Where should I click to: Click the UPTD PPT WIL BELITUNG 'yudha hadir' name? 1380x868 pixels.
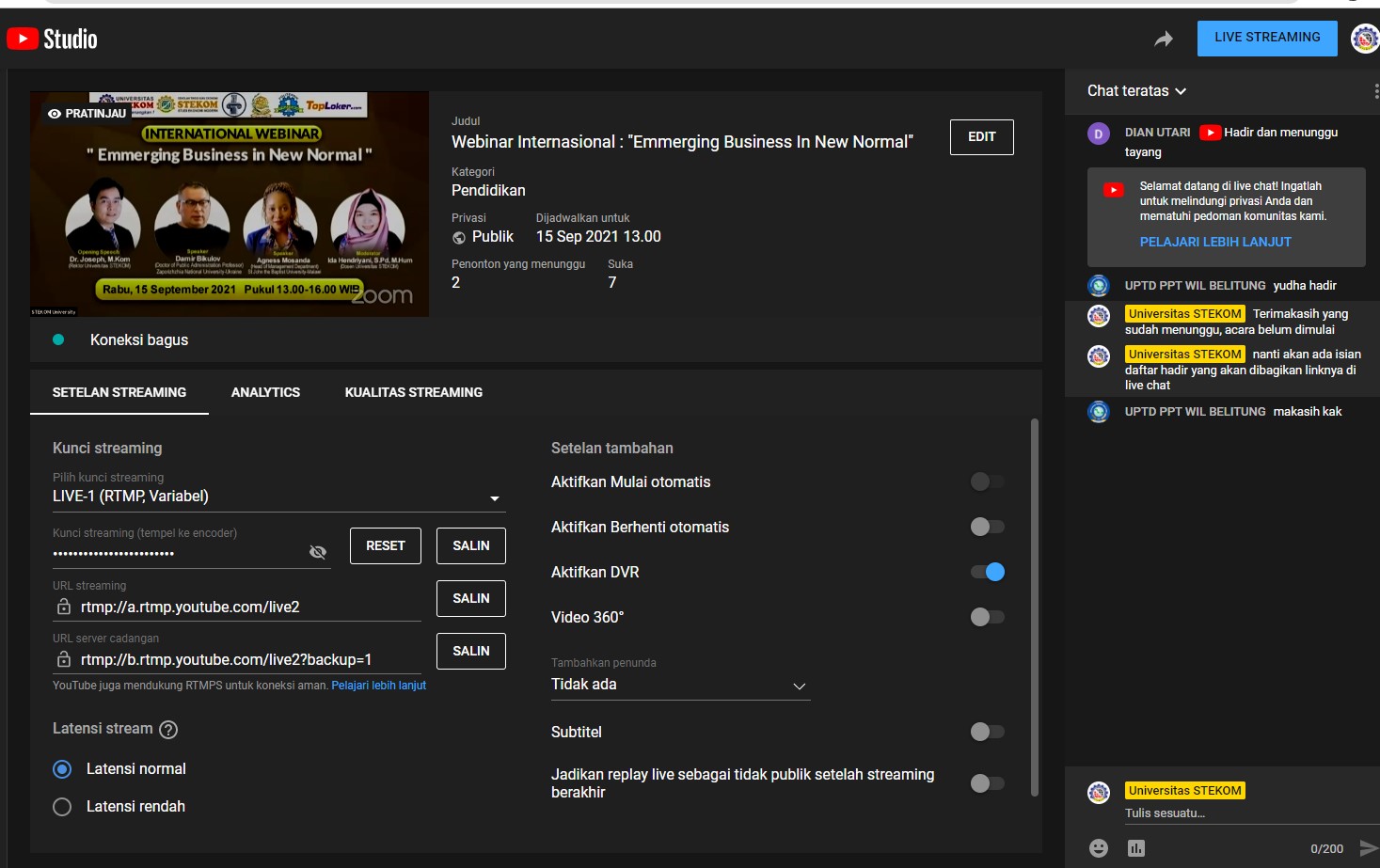(x=1196, y=286)
